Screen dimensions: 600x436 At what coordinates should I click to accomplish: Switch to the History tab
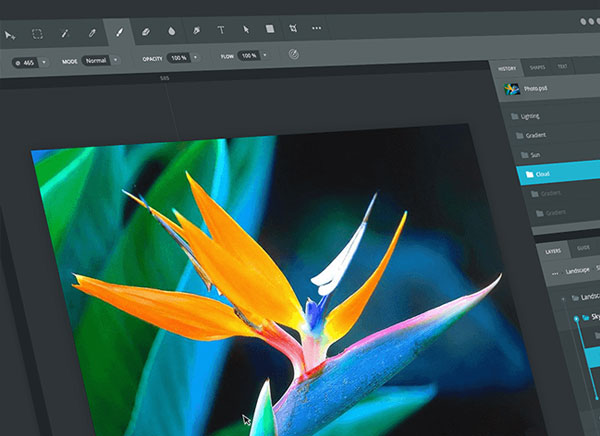[507, 69]
